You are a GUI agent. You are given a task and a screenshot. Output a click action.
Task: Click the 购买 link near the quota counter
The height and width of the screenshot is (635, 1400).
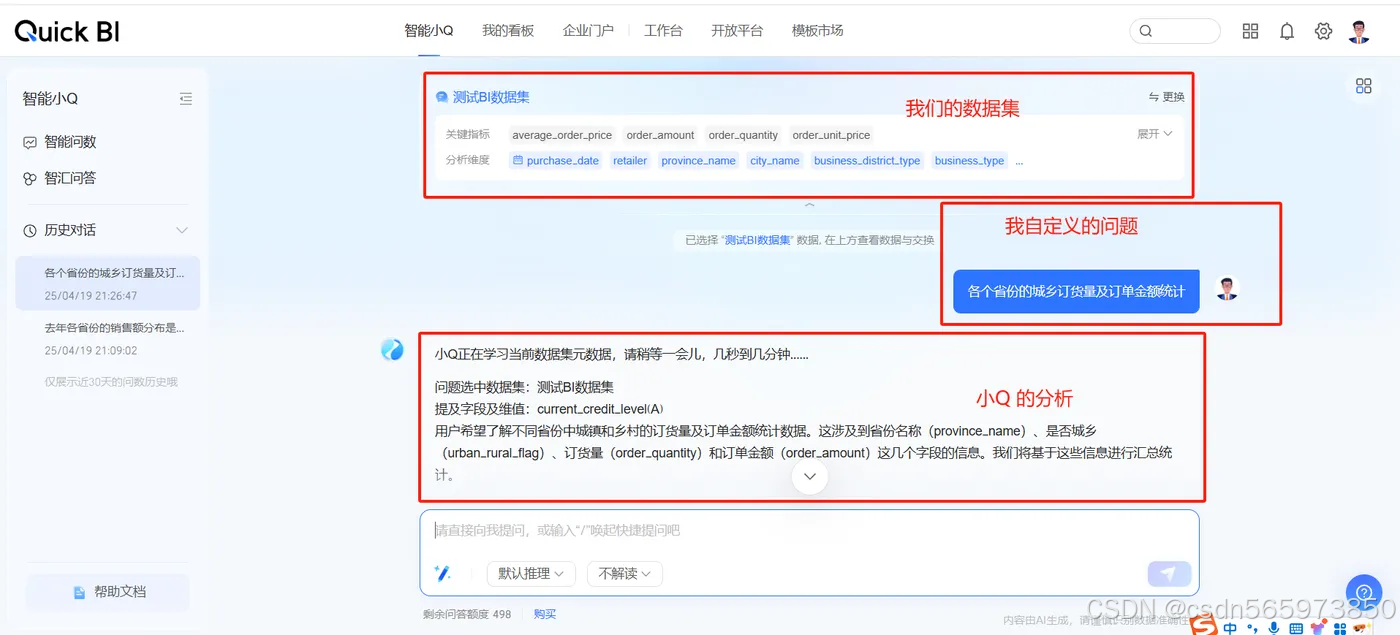(x=545, y=613)
